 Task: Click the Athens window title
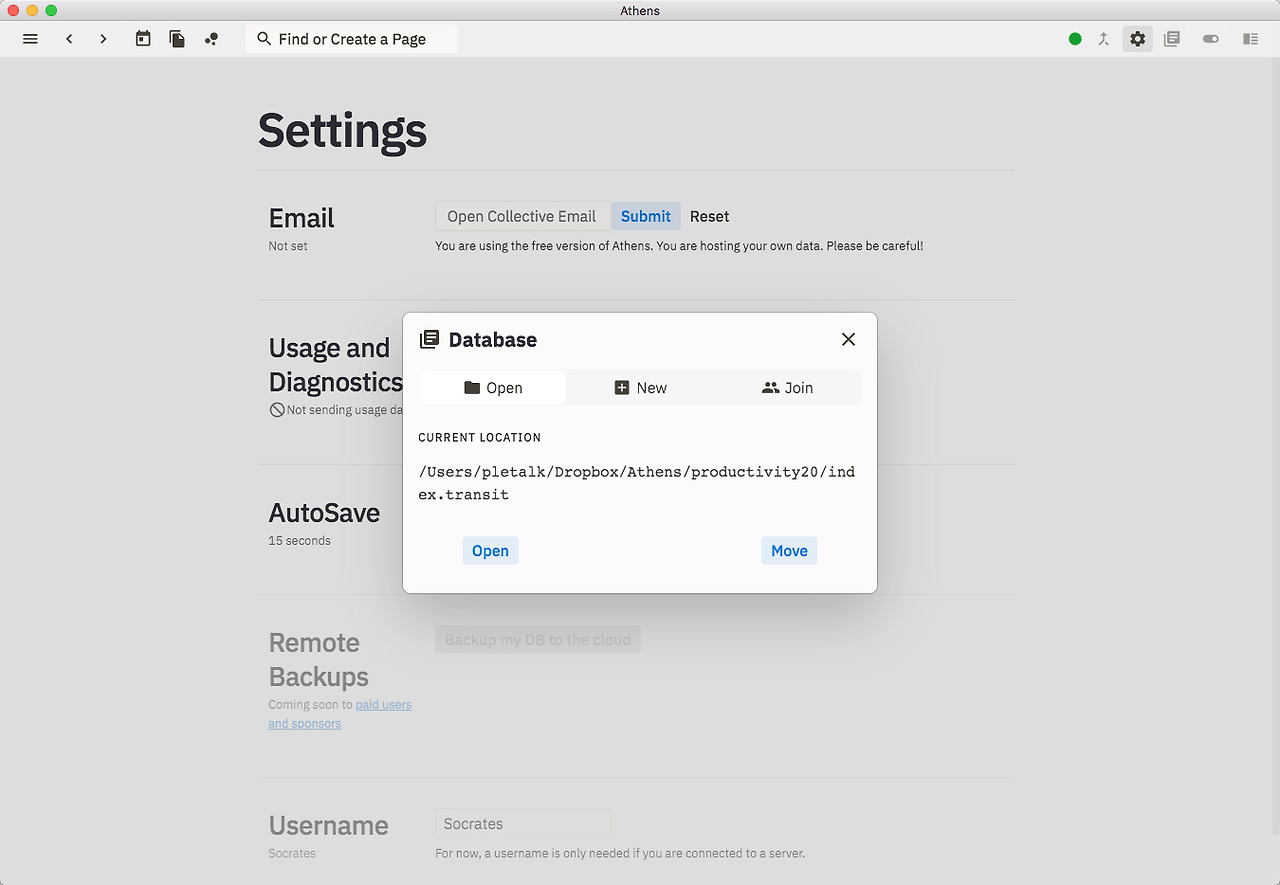point(640,11)
